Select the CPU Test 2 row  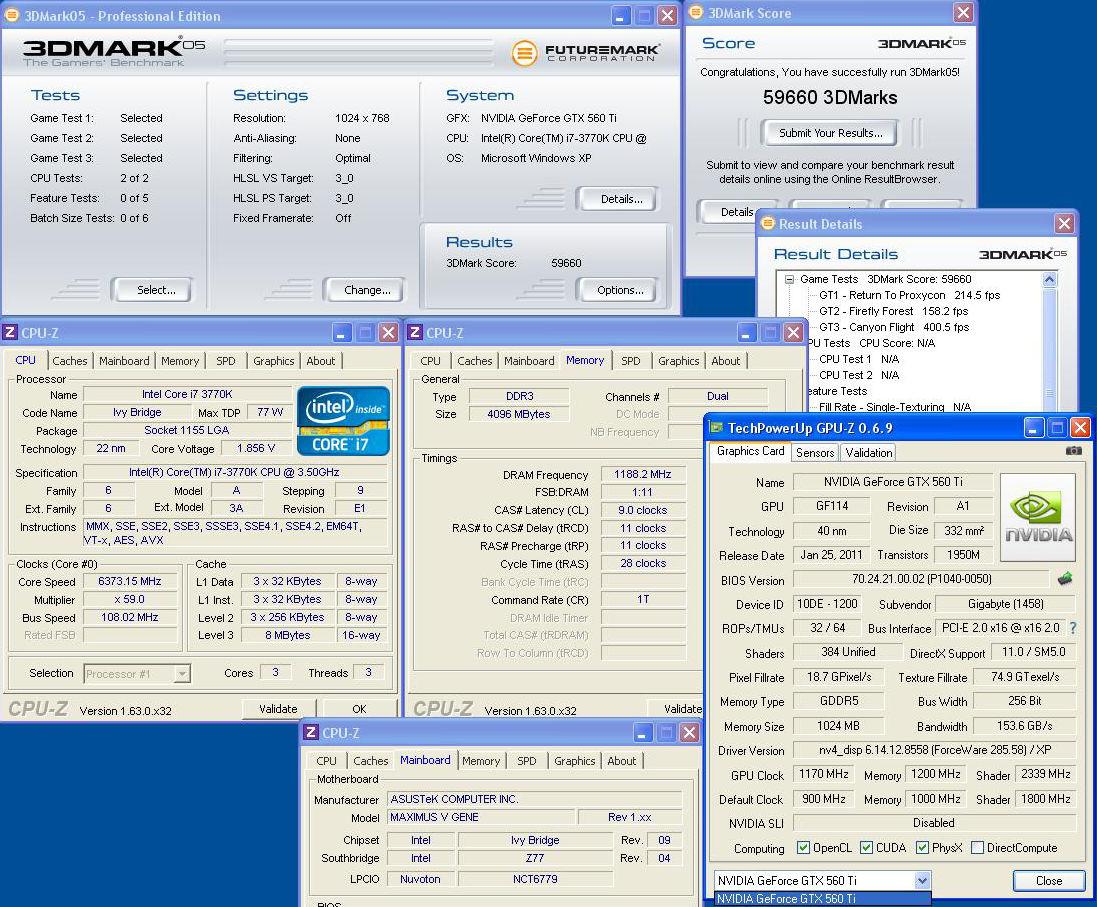coord(858,375)
